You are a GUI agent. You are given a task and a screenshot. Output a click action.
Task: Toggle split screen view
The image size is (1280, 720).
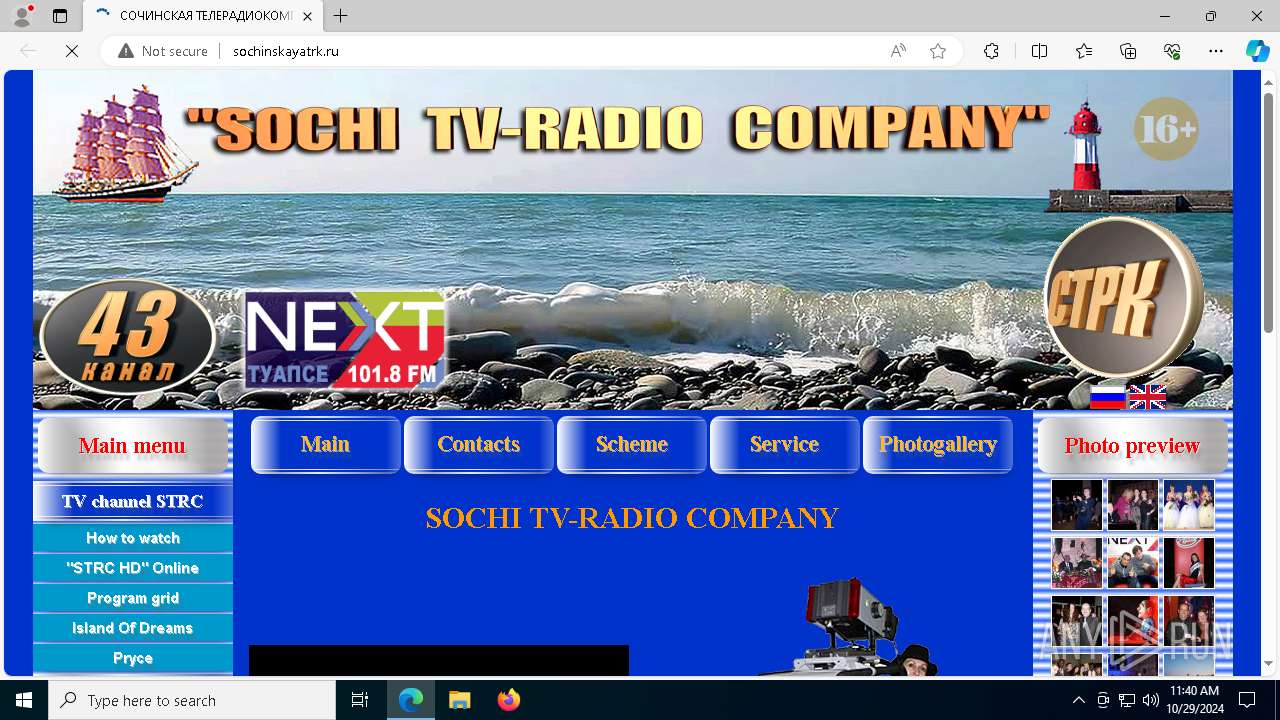coord(1039,51)
